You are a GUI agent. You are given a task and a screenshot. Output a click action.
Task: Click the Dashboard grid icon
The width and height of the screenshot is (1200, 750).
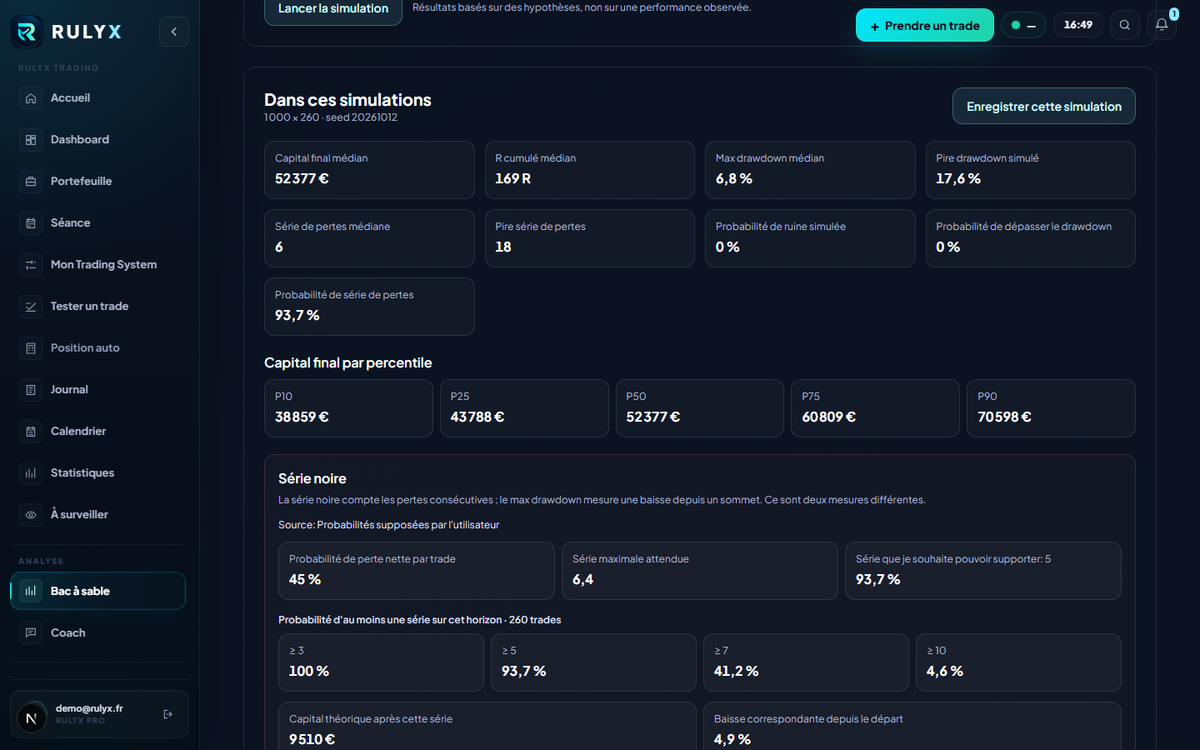pos(31,140)
